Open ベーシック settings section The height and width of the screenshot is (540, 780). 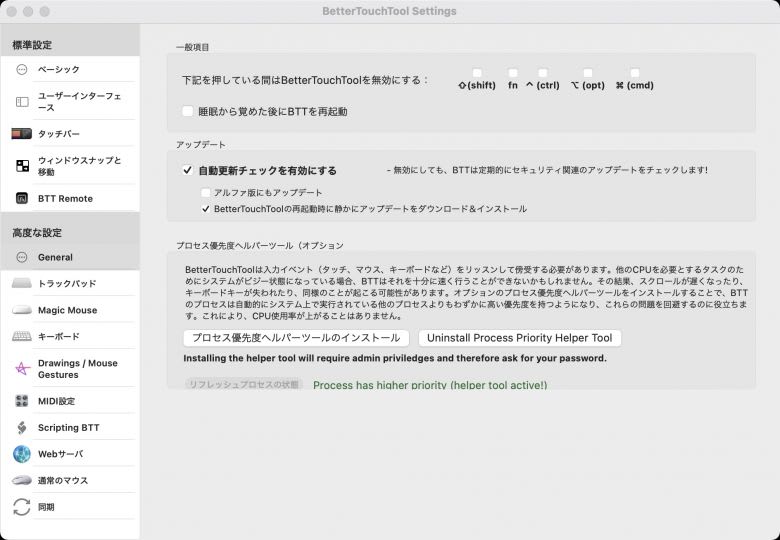tap(71, 70)
